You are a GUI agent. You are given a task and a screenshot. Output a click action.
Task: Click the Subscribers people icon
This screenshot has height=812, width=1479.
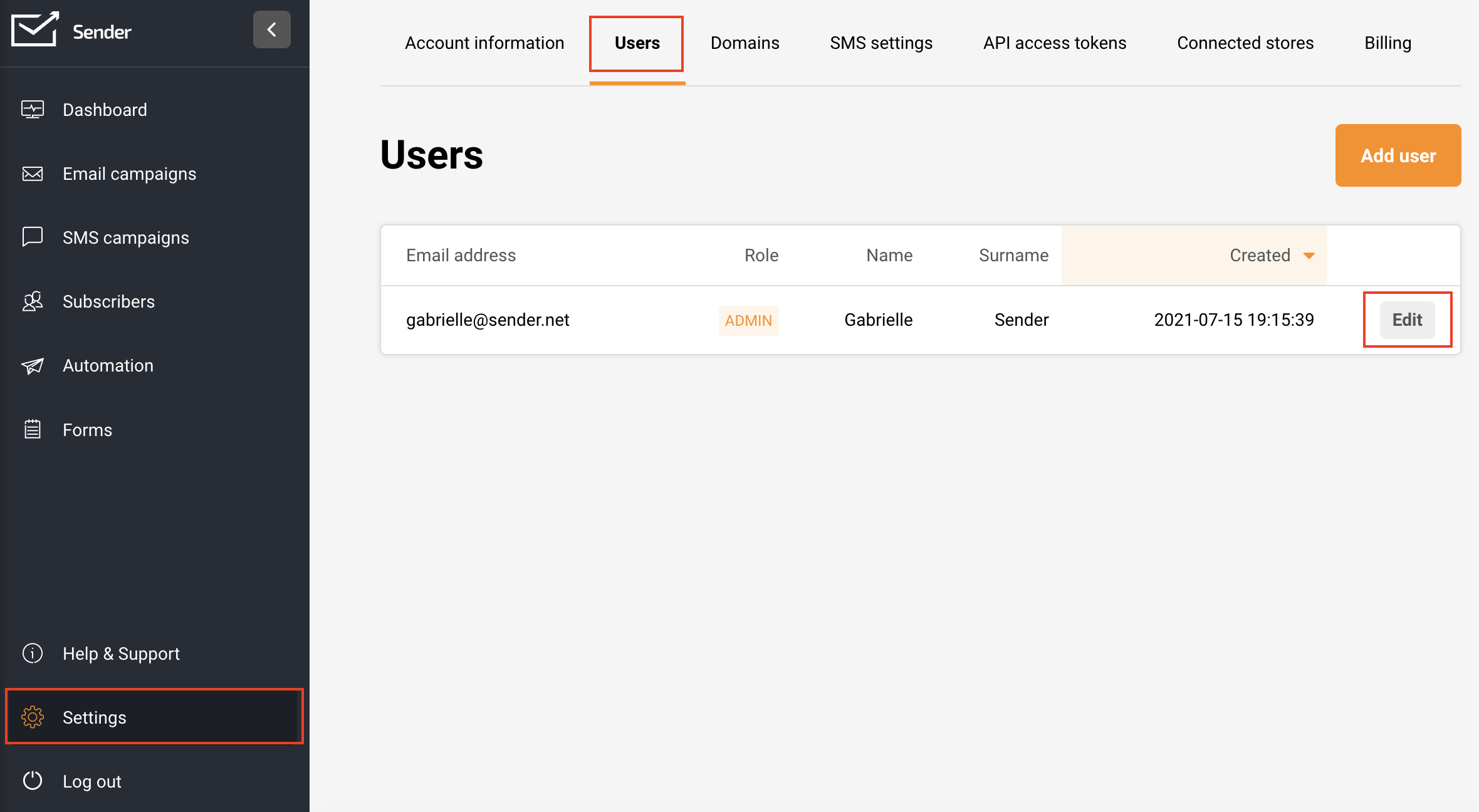(x=33, y=301)
